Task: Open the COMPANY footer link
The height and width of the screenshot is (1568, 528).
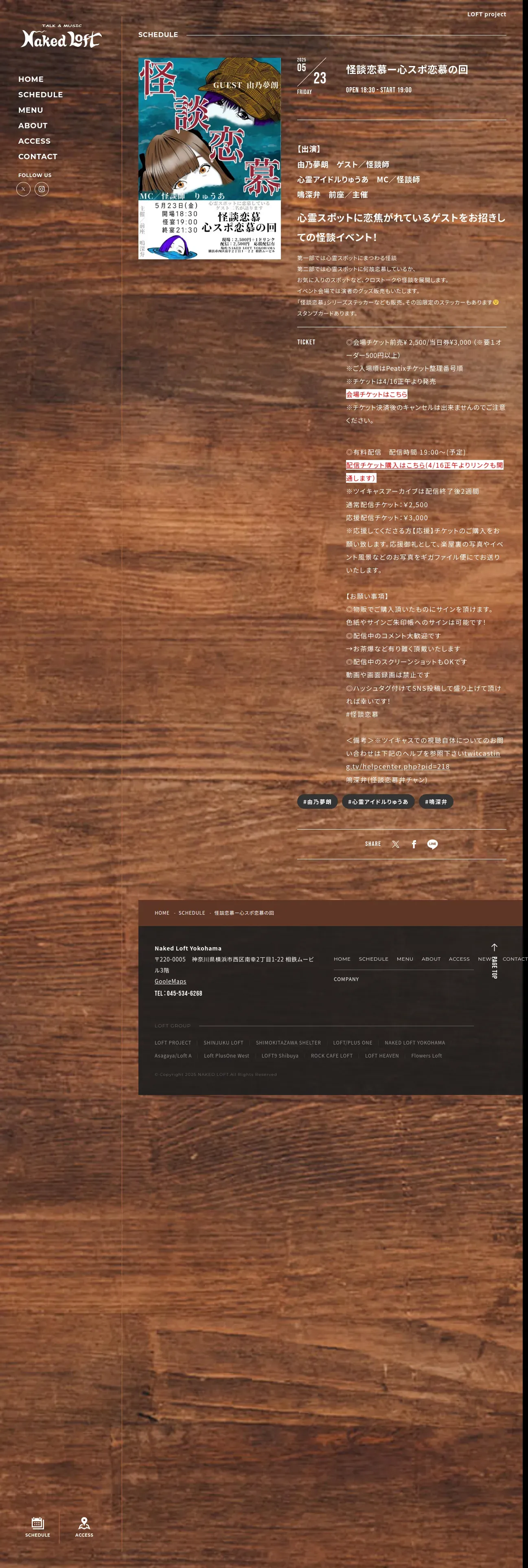Action: 346,979
